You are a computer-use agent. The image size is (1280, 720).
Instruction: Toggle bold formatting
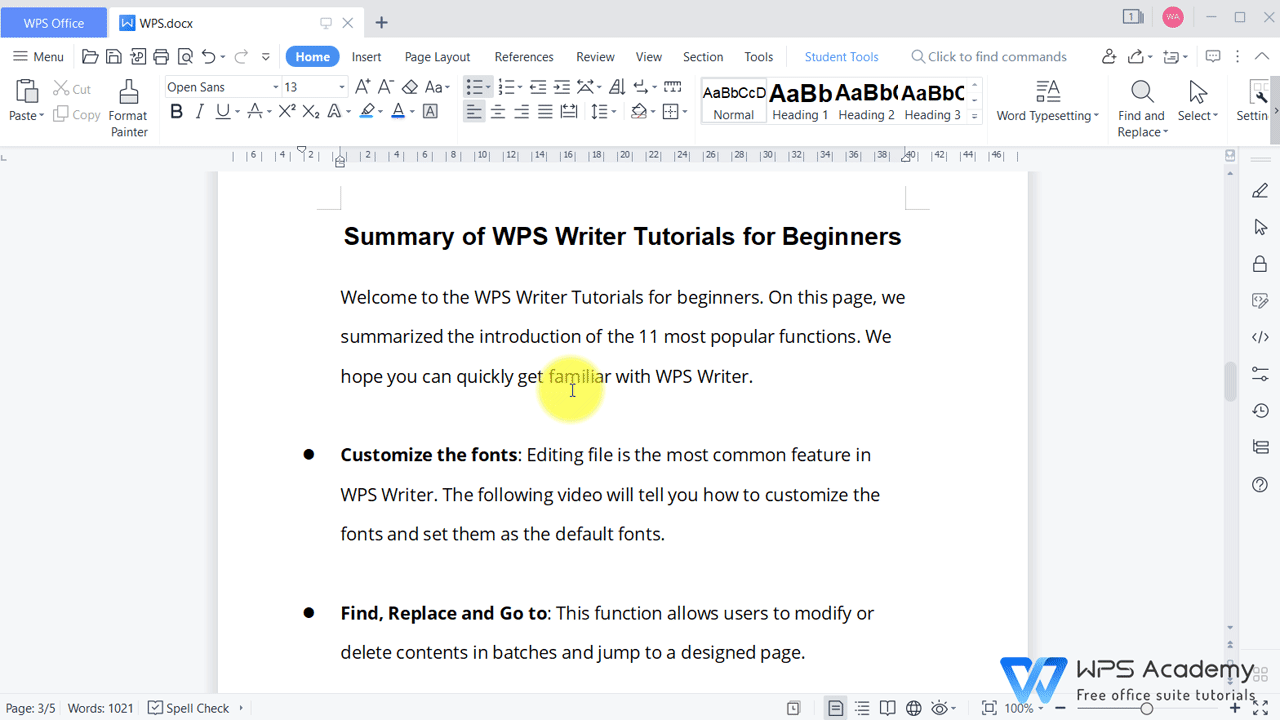coord(177,111)
